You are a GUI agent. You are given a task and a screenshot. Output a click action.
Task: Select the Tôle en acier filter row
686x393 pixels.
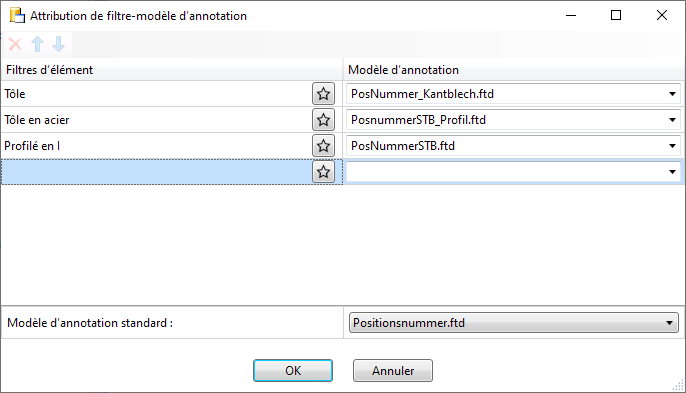click(156, 119)
